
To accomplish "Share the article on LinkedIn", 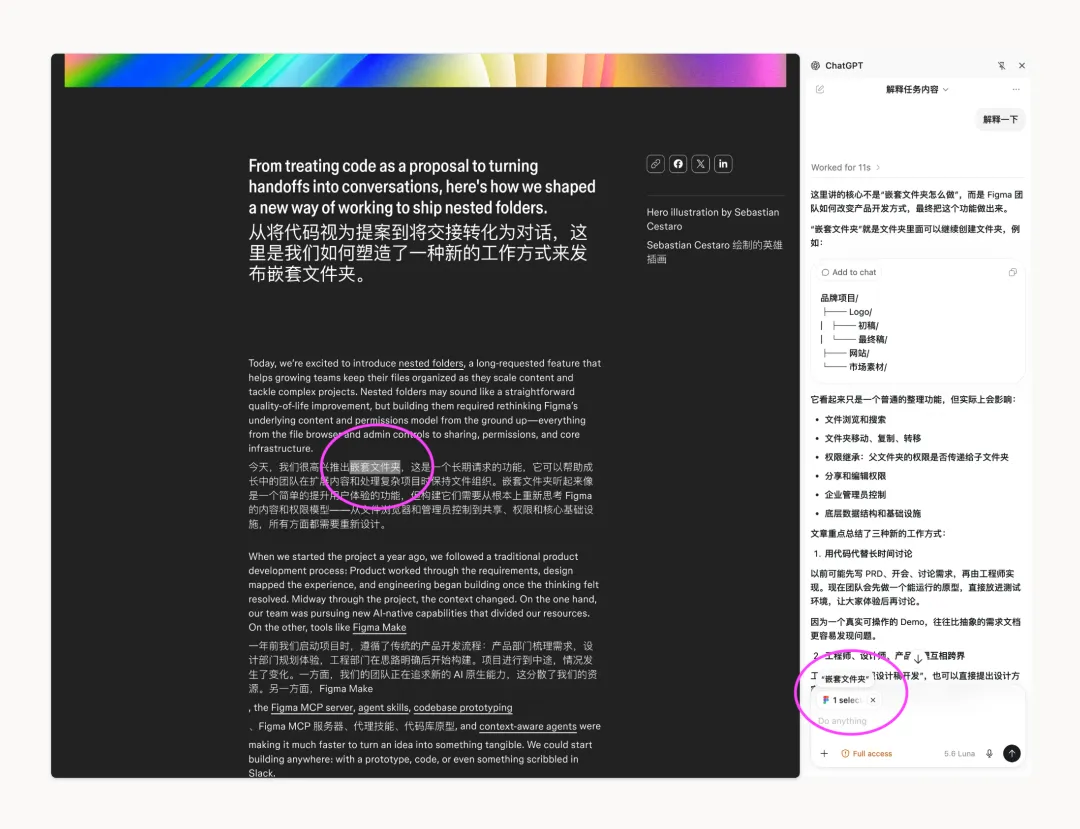I will pos(723,164).
